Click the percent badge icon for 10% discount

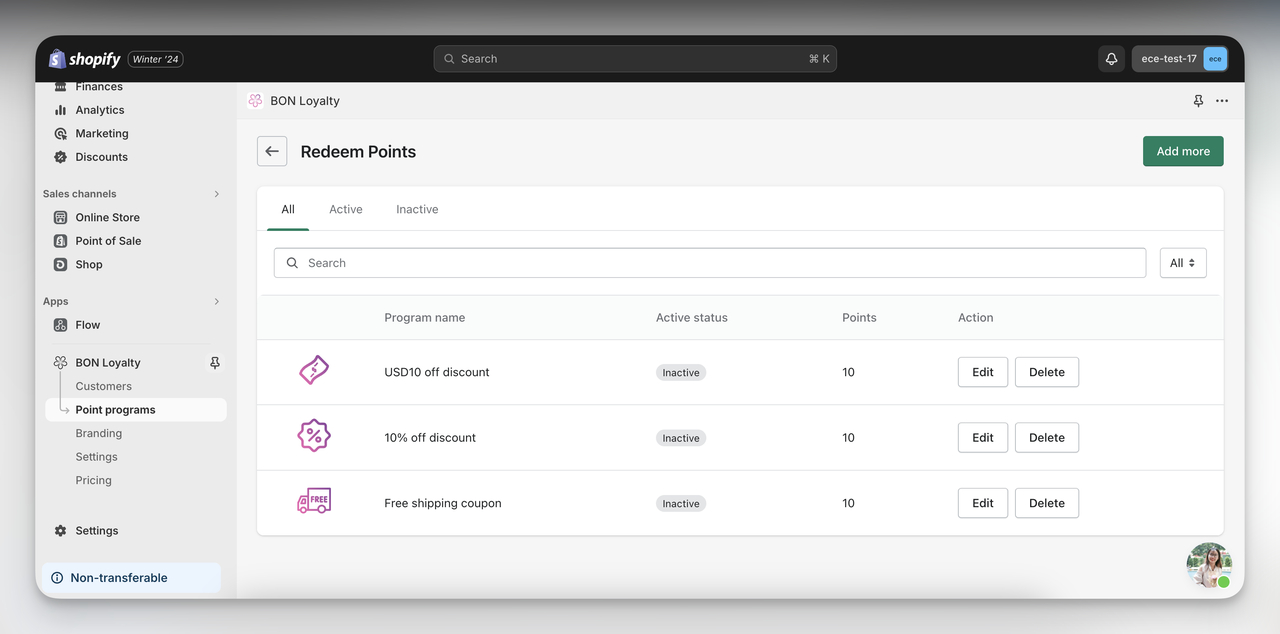(313, 436)
